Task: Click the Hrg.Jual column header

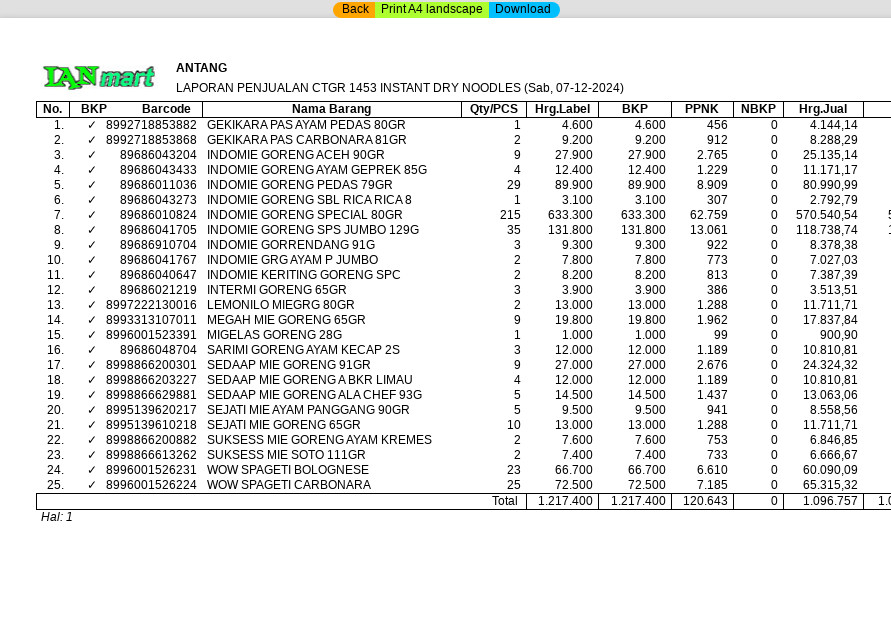Action: [823, 109]
